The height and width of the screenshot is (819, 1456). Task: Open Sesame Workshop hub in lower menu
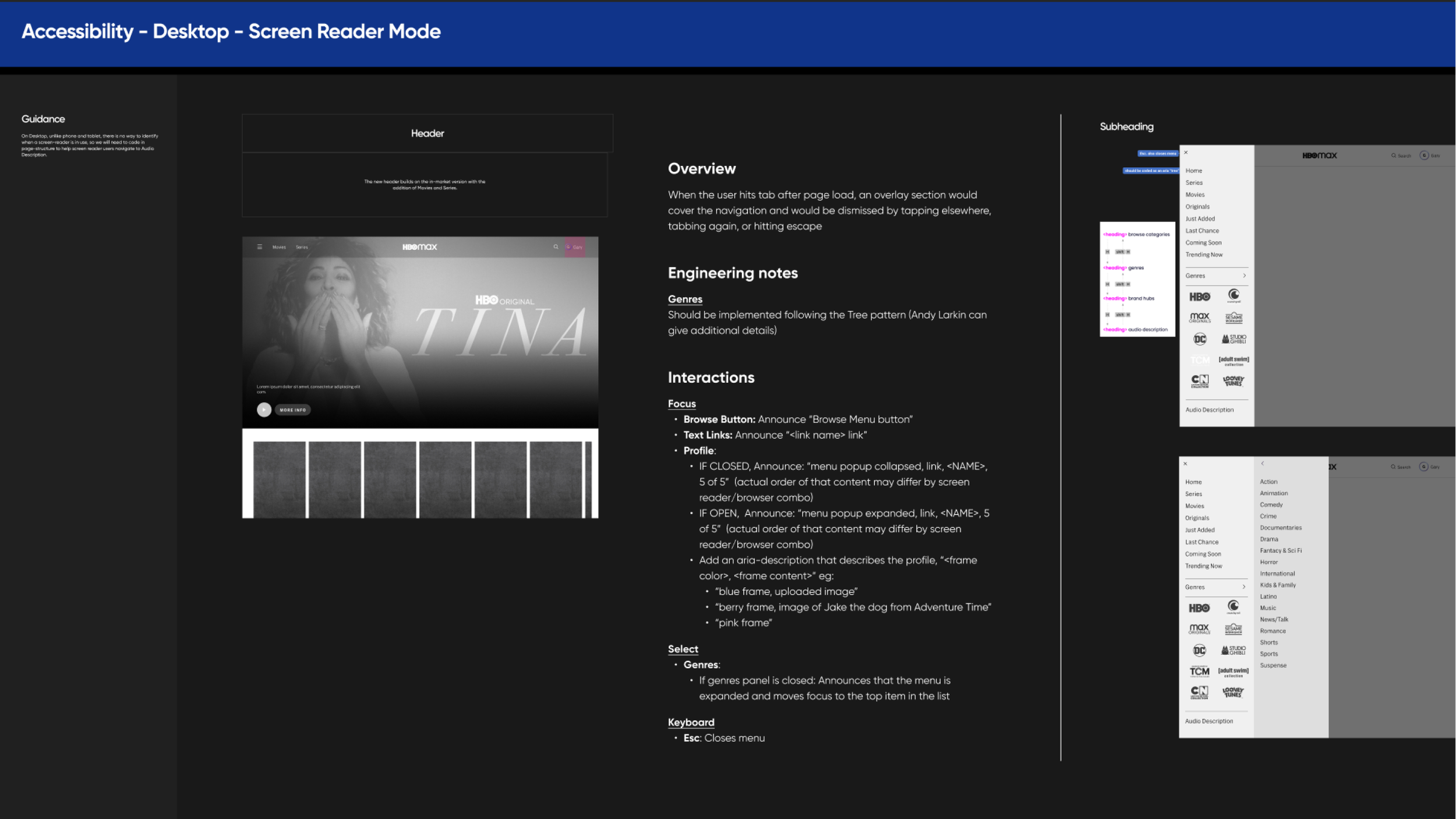point(1233,629)
